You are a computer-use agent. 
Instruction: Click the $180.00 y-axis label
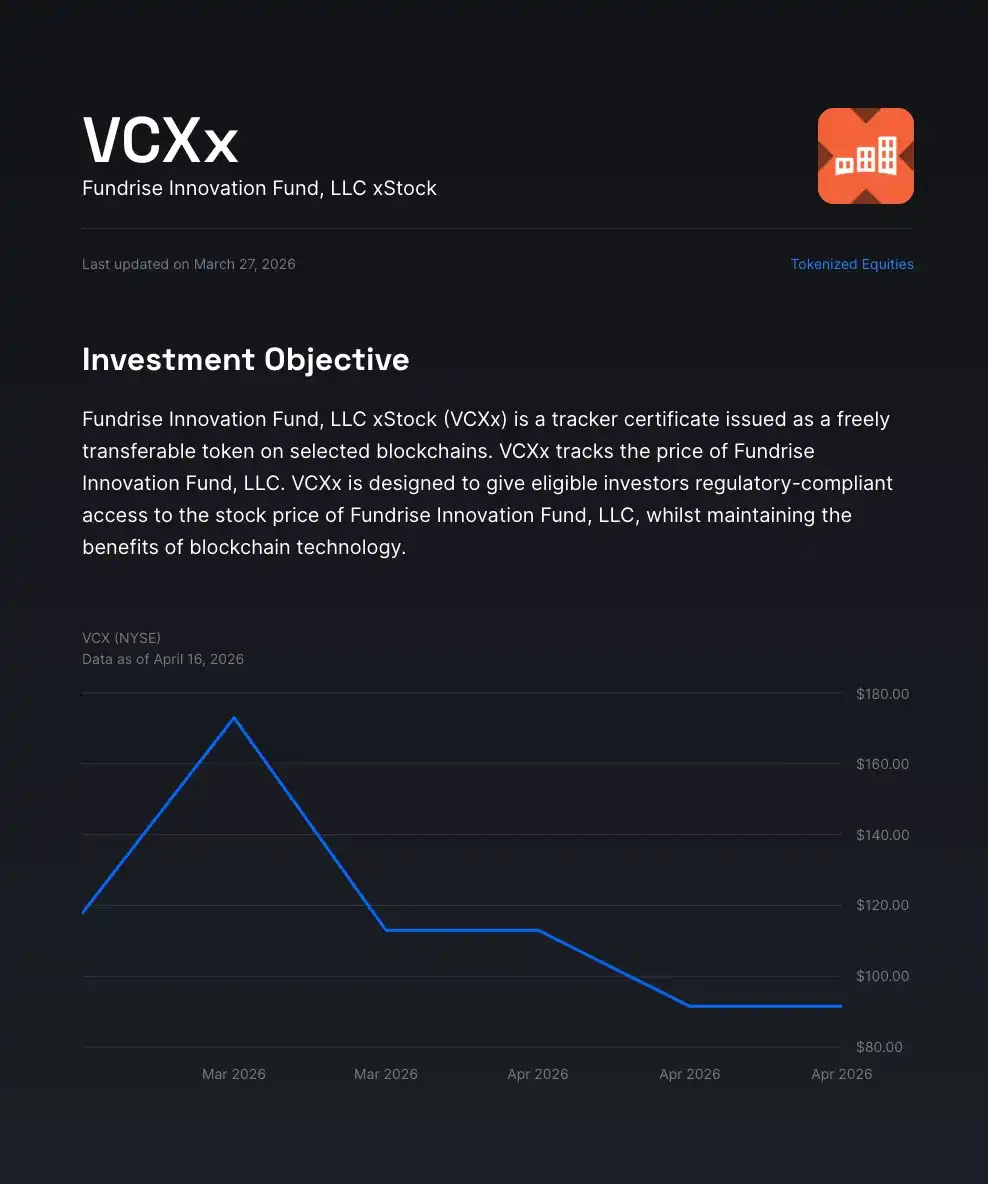tap(882, 694)
